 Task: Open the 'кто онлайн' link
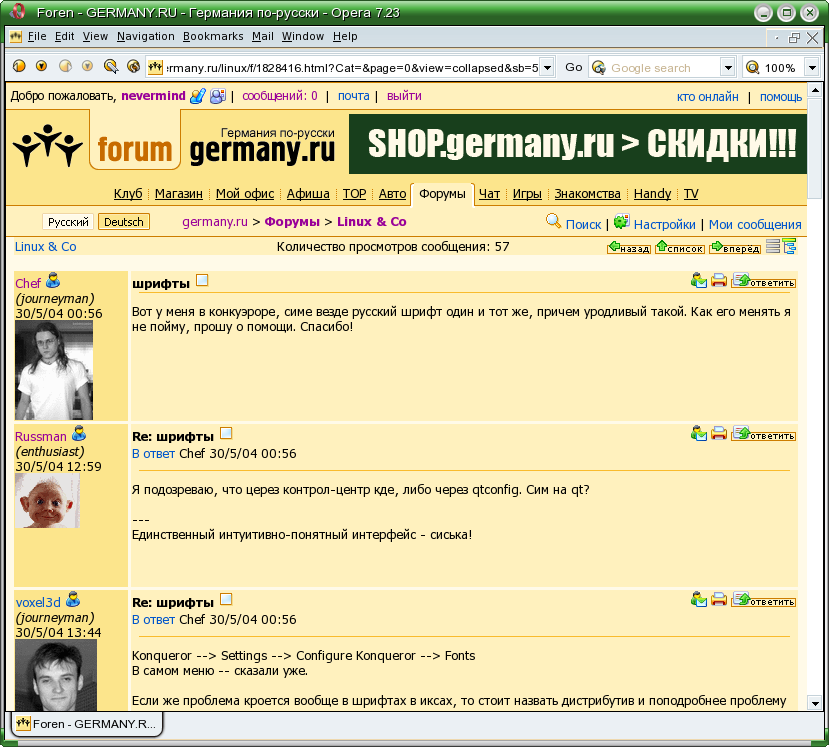point(707,97)
